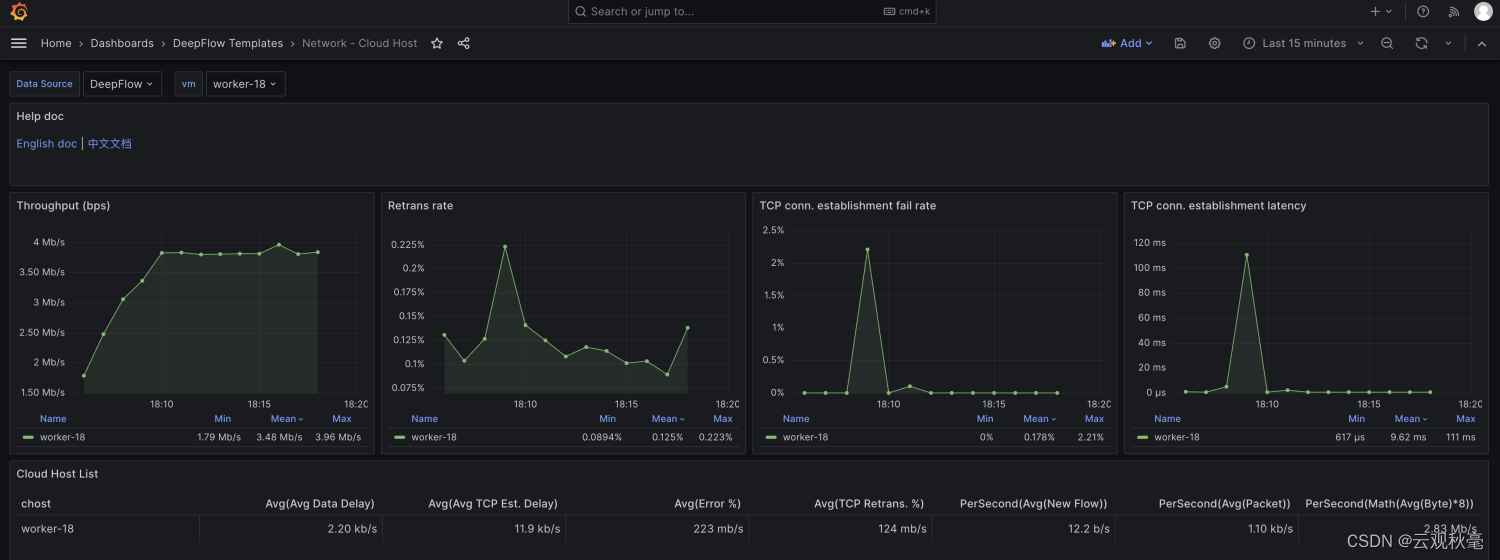Zoom out time range magnifier icon
1500x560 pixels.
coord(1387,43)
